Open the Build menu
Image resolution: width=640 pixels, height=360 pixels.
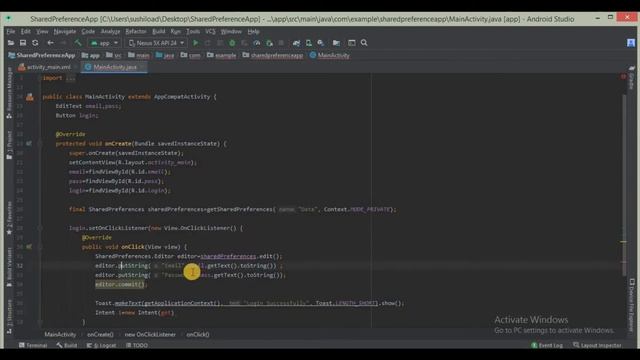(159, 31)
